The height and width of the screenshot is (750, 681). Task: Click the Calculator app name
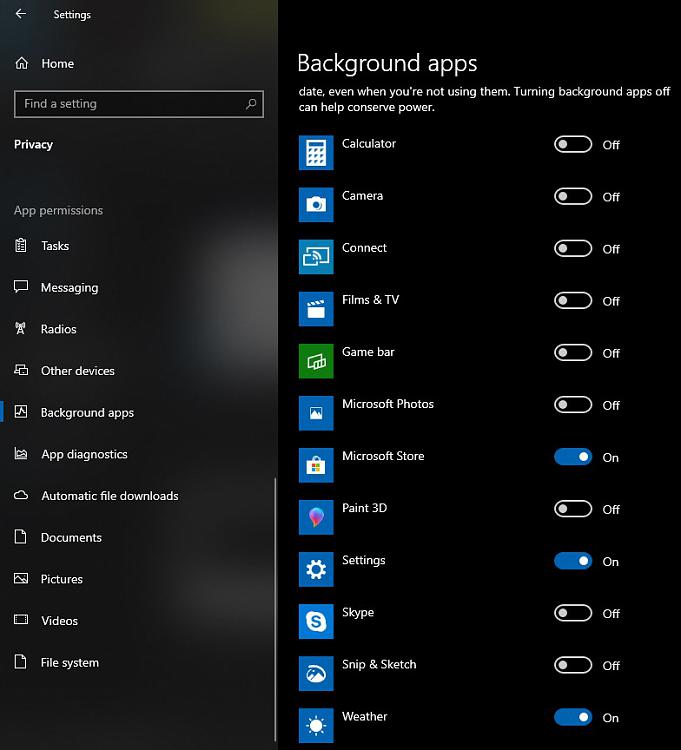369,143
